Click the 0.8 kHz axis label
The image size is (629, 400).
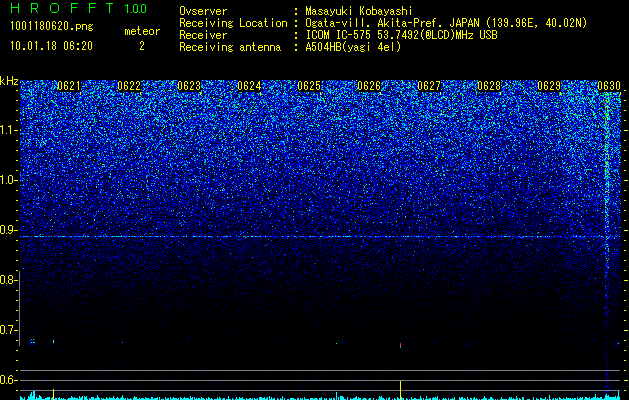8,280
